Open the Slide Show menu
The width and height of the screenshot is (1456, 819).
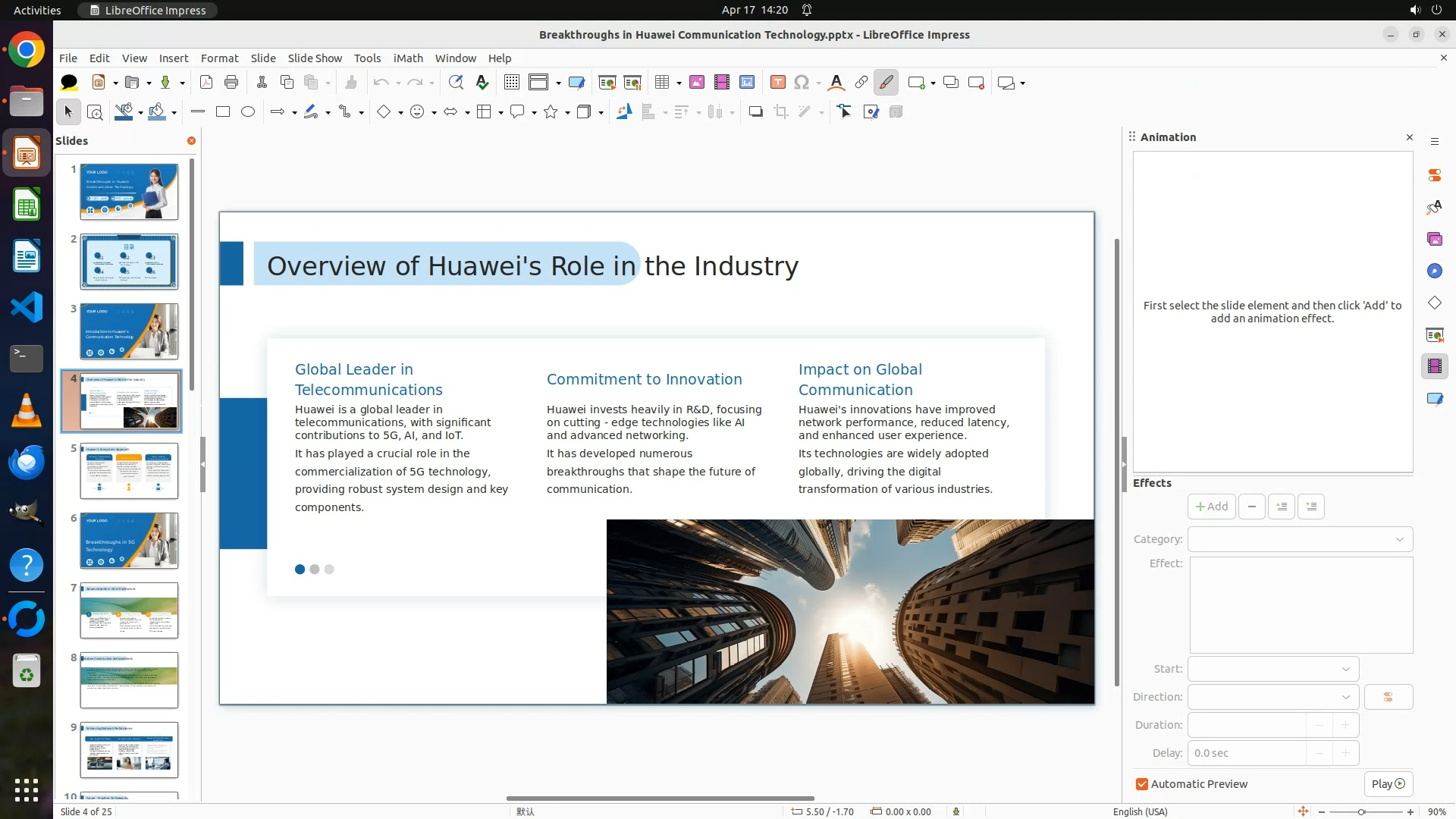click(x=314, y=58)
